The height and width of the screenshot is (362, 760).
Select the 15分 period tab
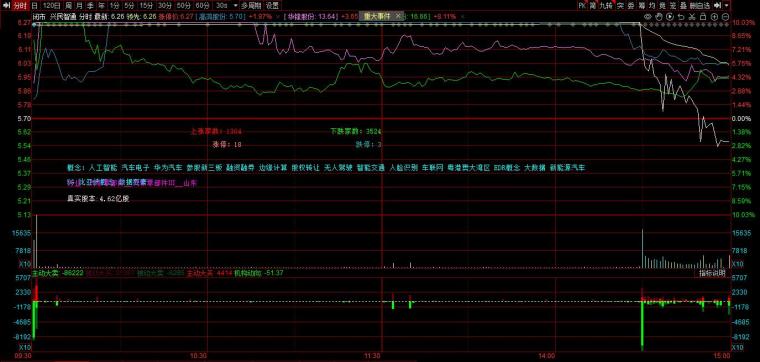[x=145, y=6]
